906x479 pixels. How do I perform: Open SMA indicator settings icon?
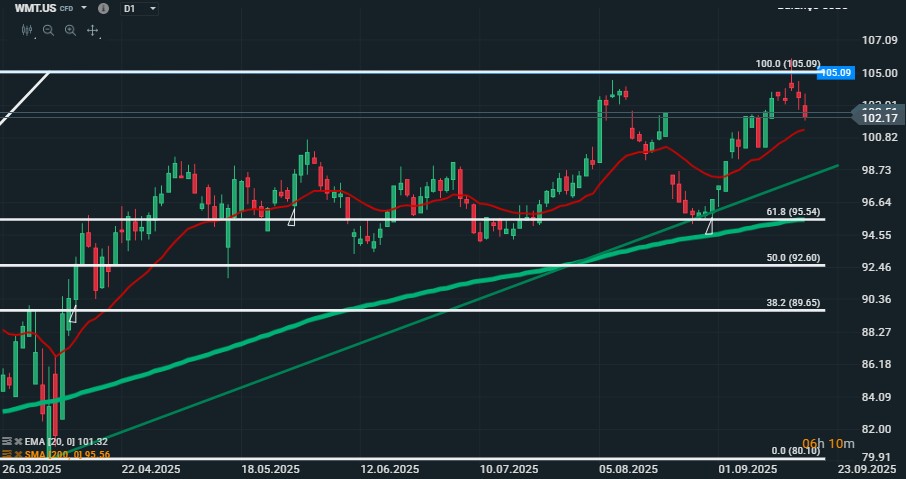coord(7,454)
